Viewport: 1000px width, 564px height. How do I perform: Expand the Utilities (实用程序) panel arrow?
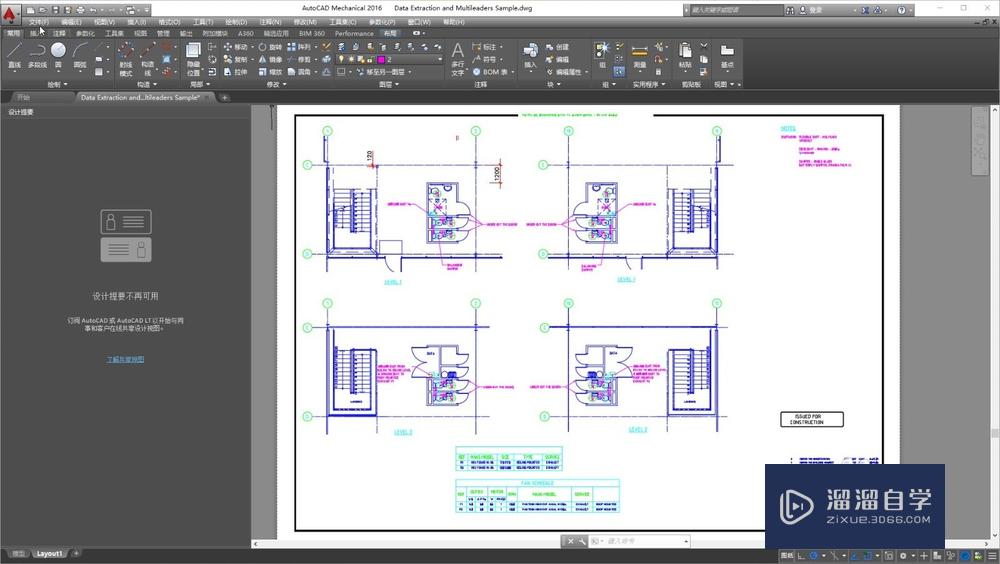[x=663, y=85]
